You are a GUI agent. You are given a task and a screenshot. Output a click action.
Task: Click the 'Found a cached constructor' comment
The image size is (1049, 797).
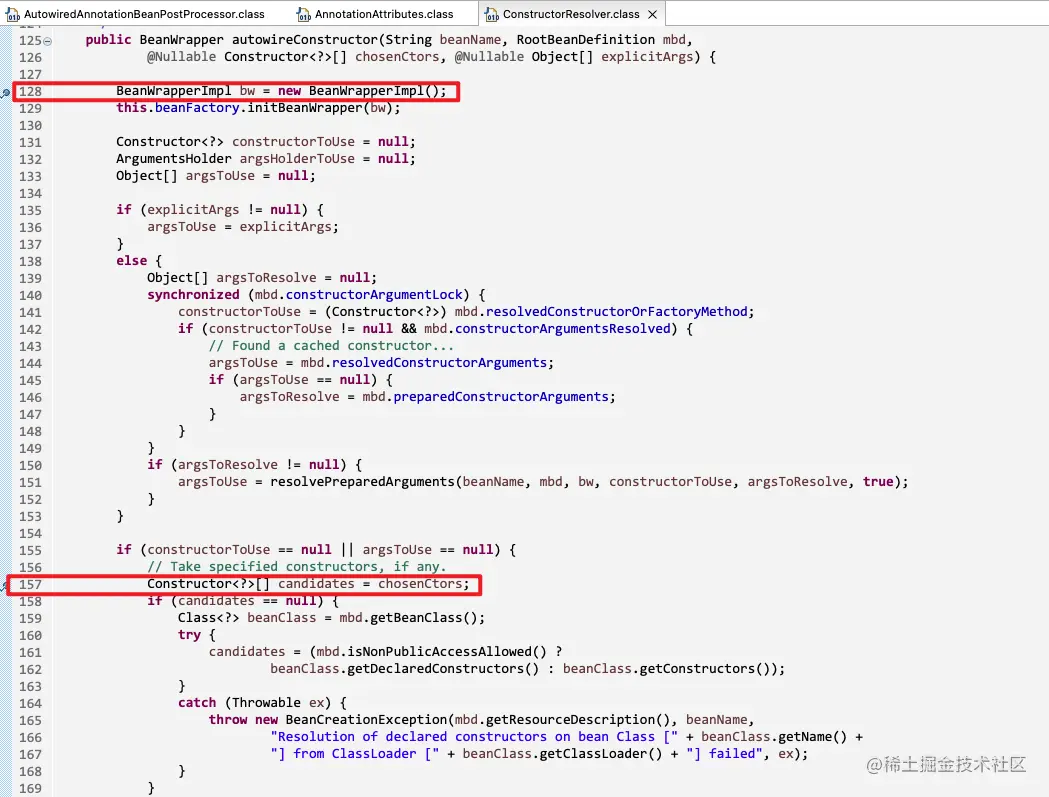[x=331, y=346]
